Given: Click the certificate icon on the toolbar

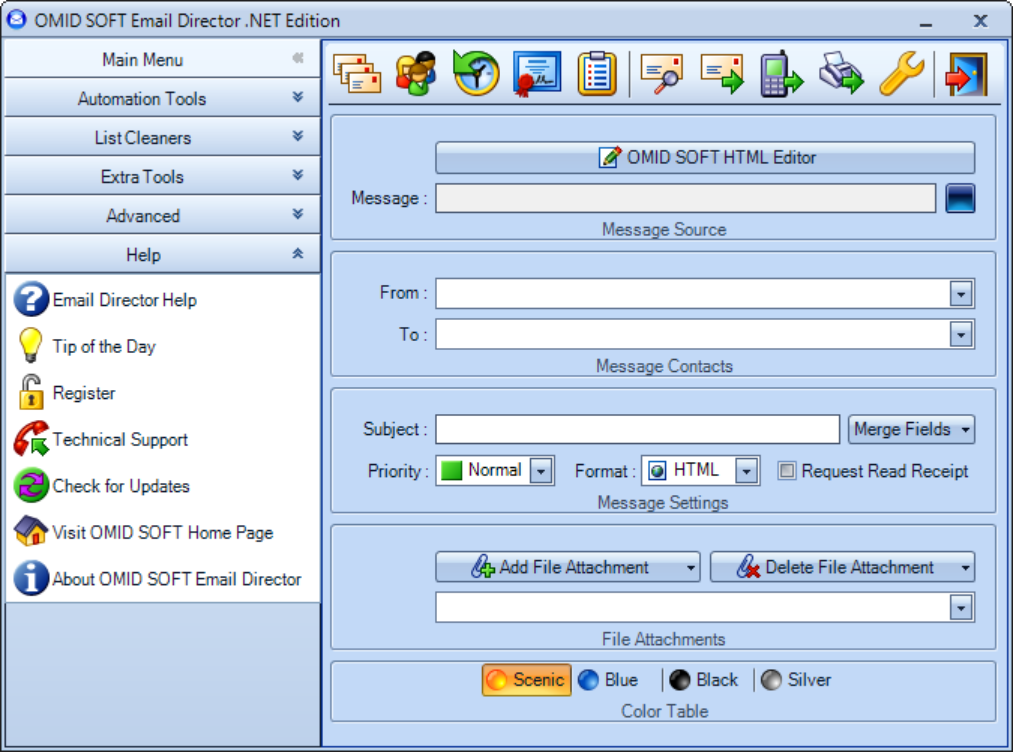Looking at the screenshot, I should tap(535, 73).
